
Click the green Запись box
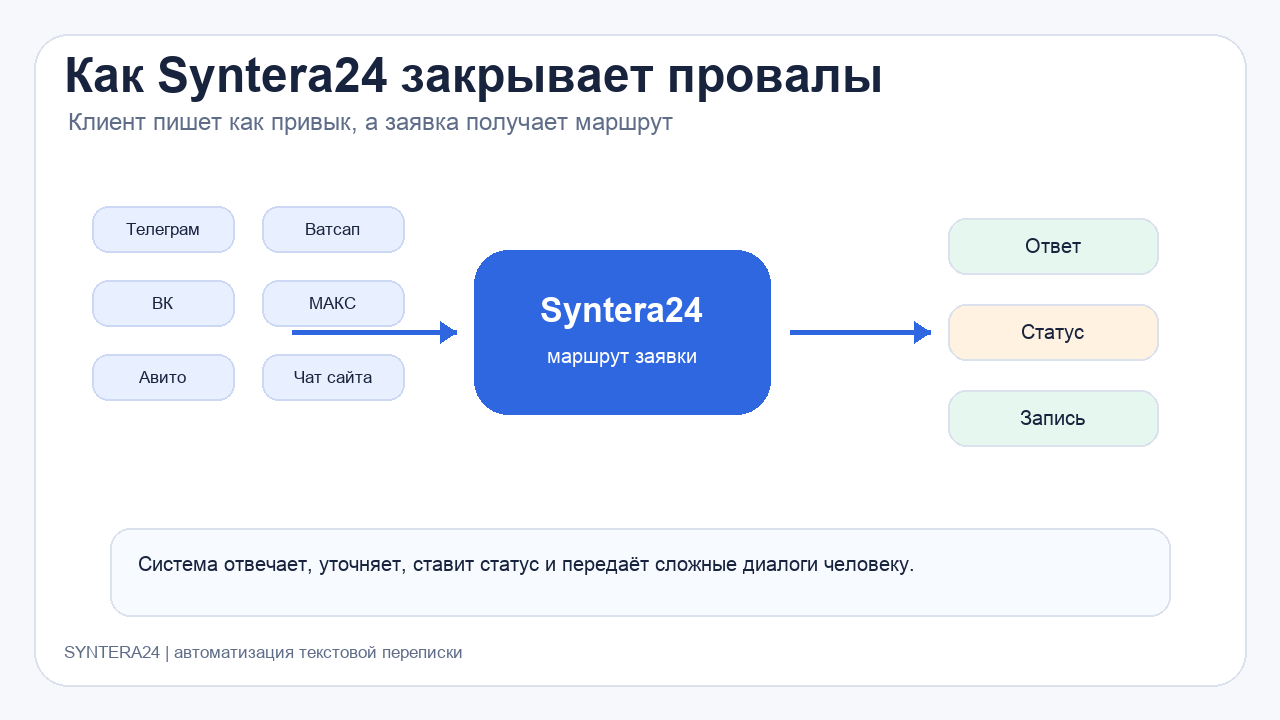pos(1053,418)
